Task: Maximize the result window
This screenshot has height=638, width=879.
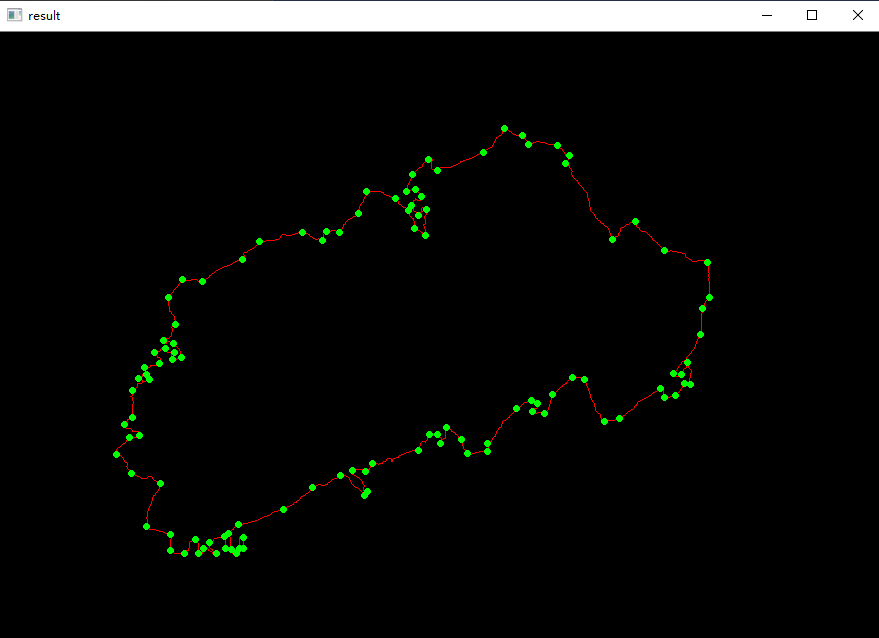Action: point(812,15)
